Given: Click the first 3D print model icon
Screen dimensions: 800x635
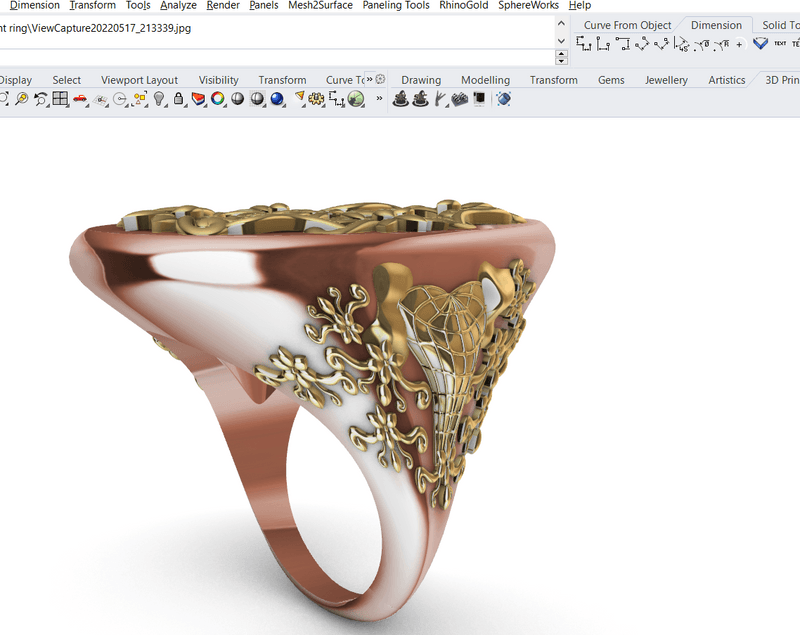Looking at the screenshot, I should (401, 98).
